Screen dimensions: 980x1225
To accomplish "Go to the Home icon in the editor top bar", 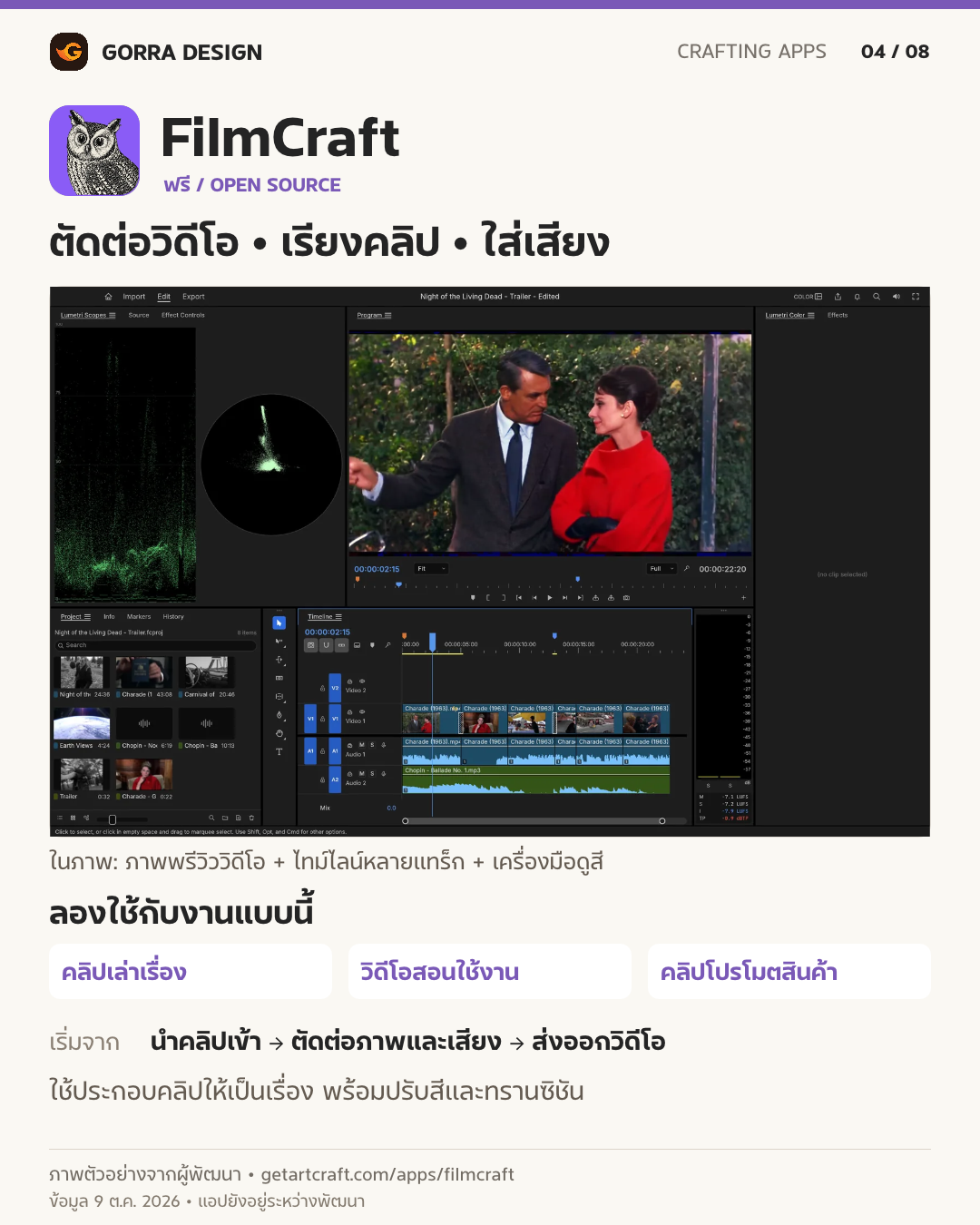I will click(108, 297).
